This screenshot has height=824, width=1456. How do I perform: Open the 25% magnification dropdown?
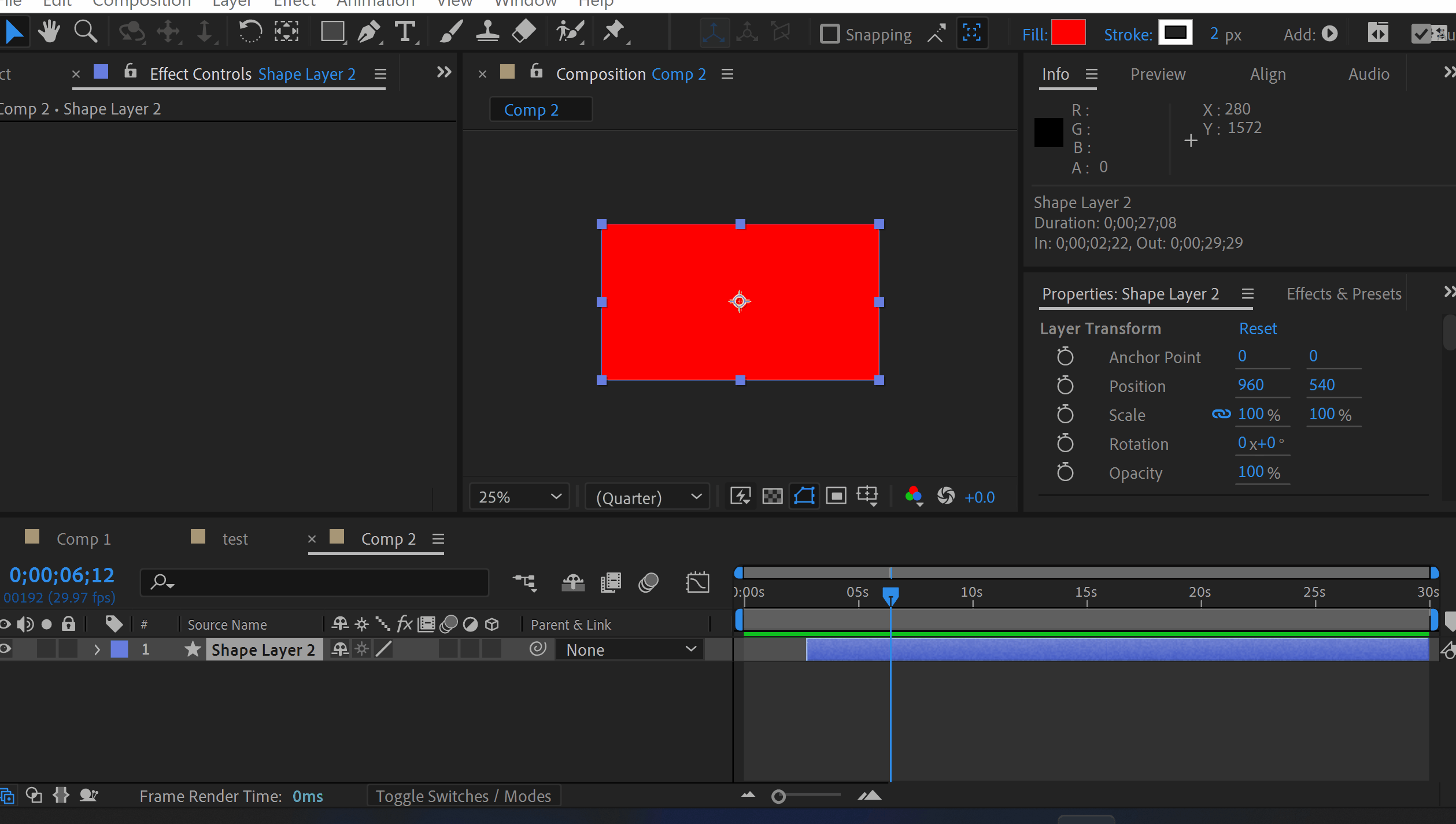click(519, 497)
